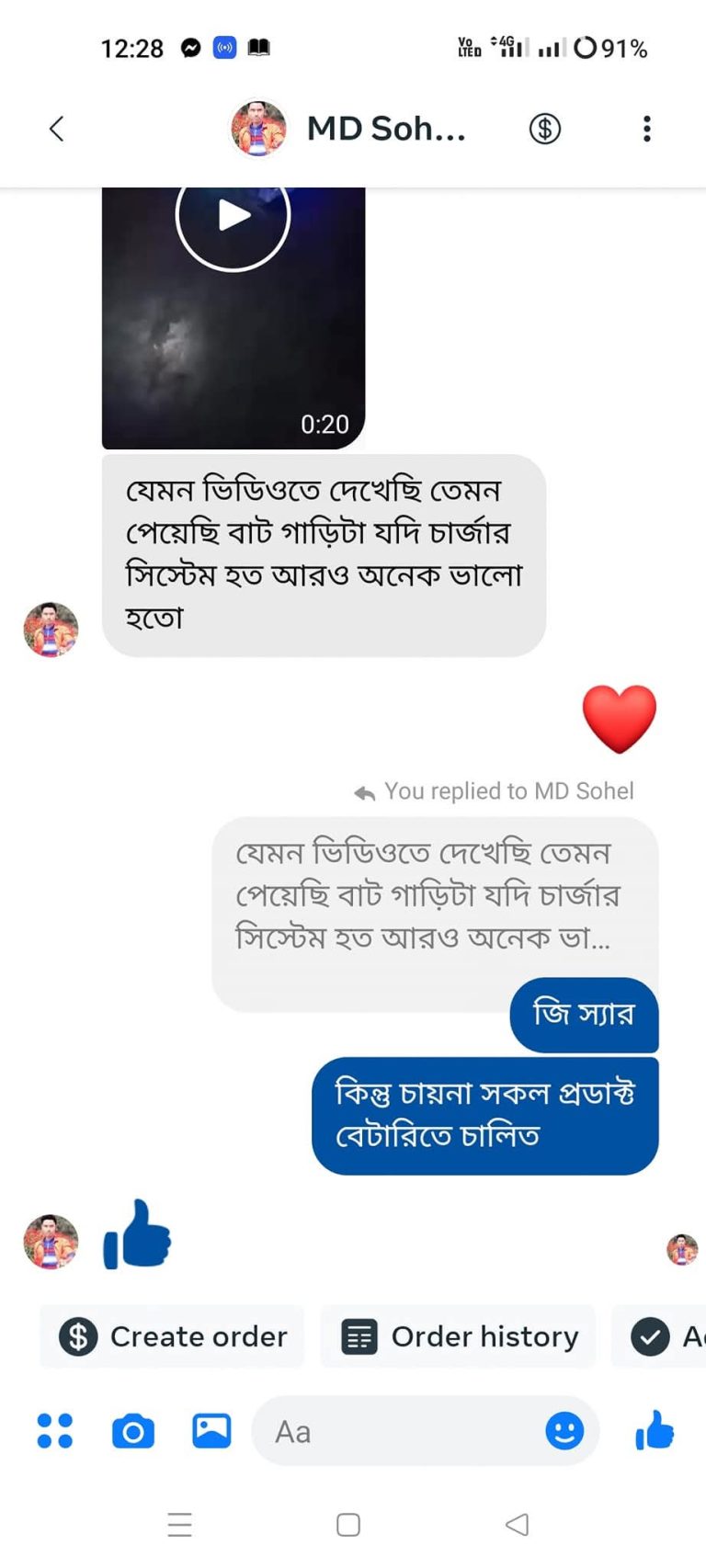
Task: Open the four-dot more apps menu
Action: pyautogui.click(x=54, y=1431)
